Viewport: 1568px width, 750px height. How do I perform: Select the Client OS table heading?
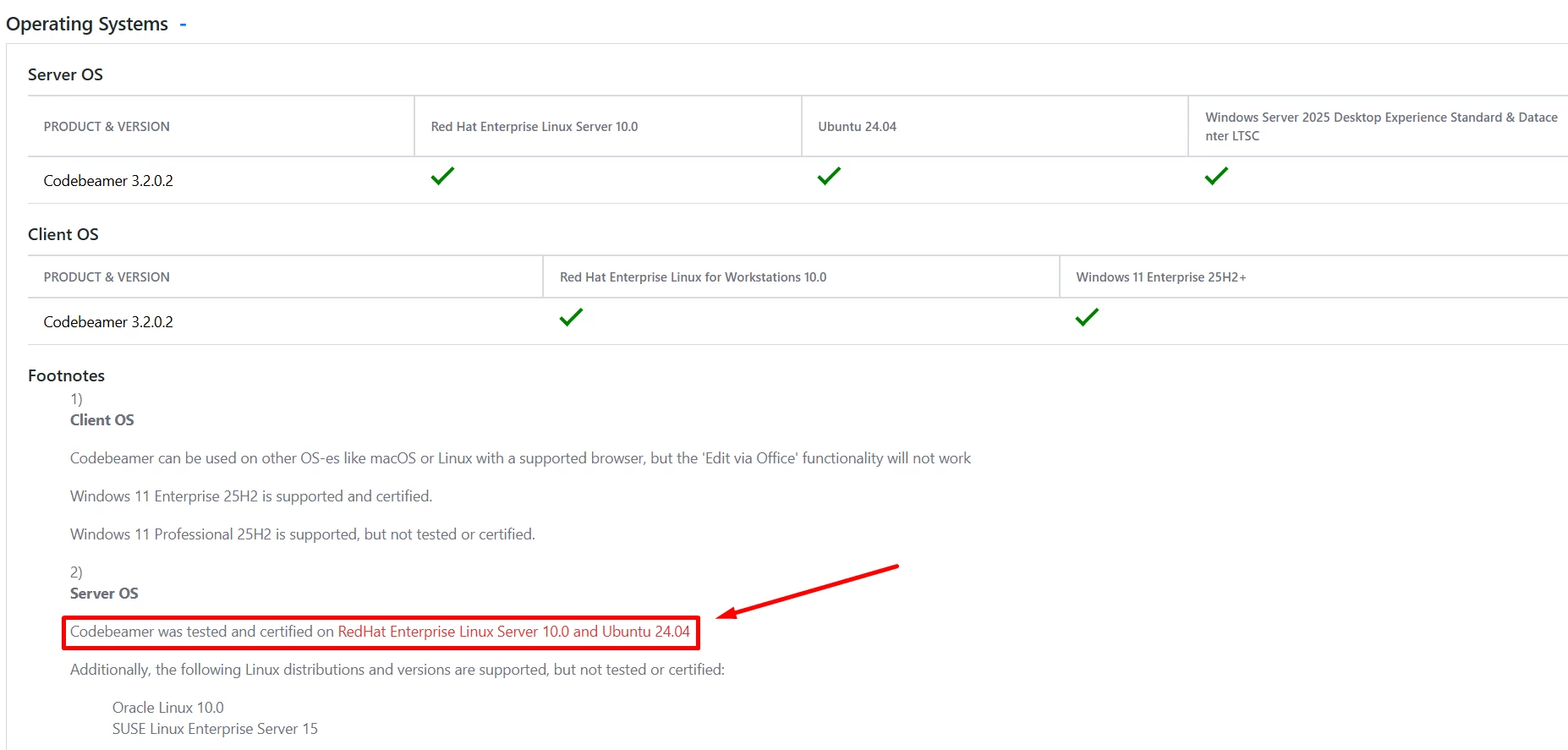click(x=63, y=234)
